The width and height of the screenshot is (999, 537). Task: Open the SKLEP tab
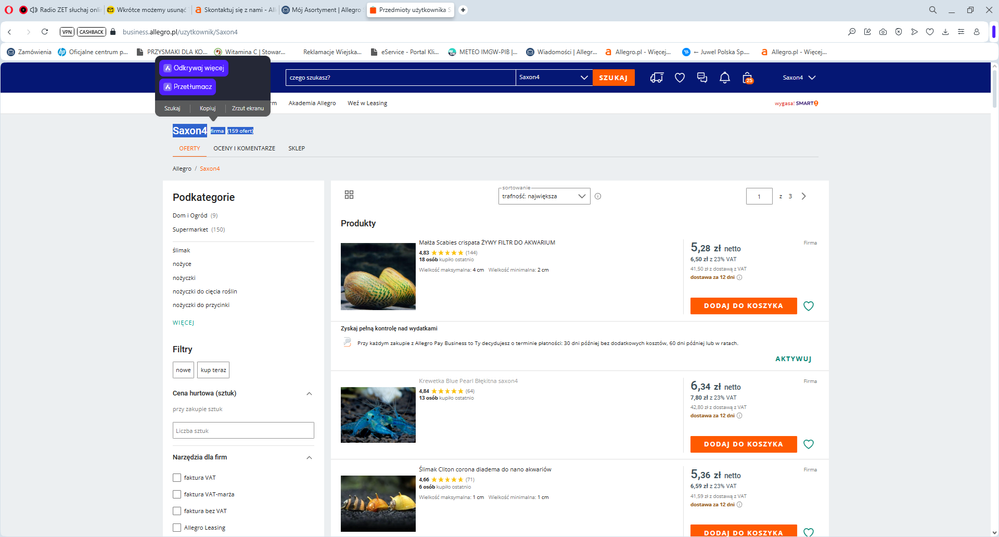296,148
